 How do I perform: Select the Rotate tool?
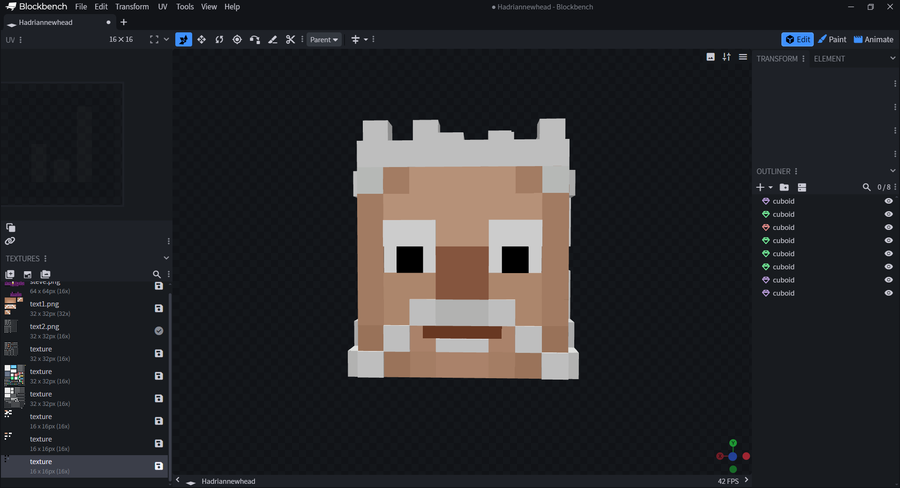(x=219, y=40)
